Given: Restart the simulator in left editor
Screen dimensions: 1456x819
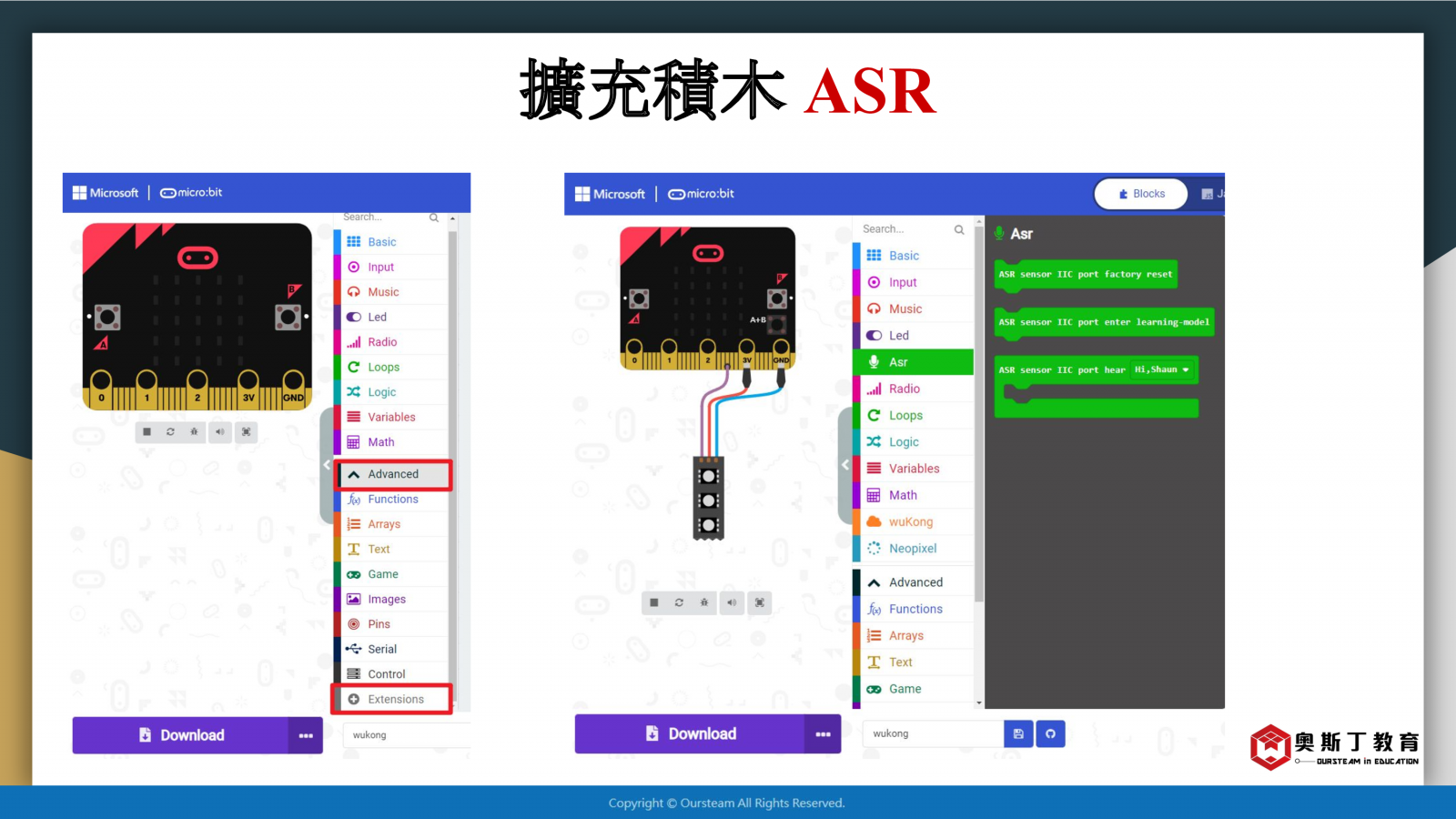Looking at the screenshot, I should [x=170, y=431].
